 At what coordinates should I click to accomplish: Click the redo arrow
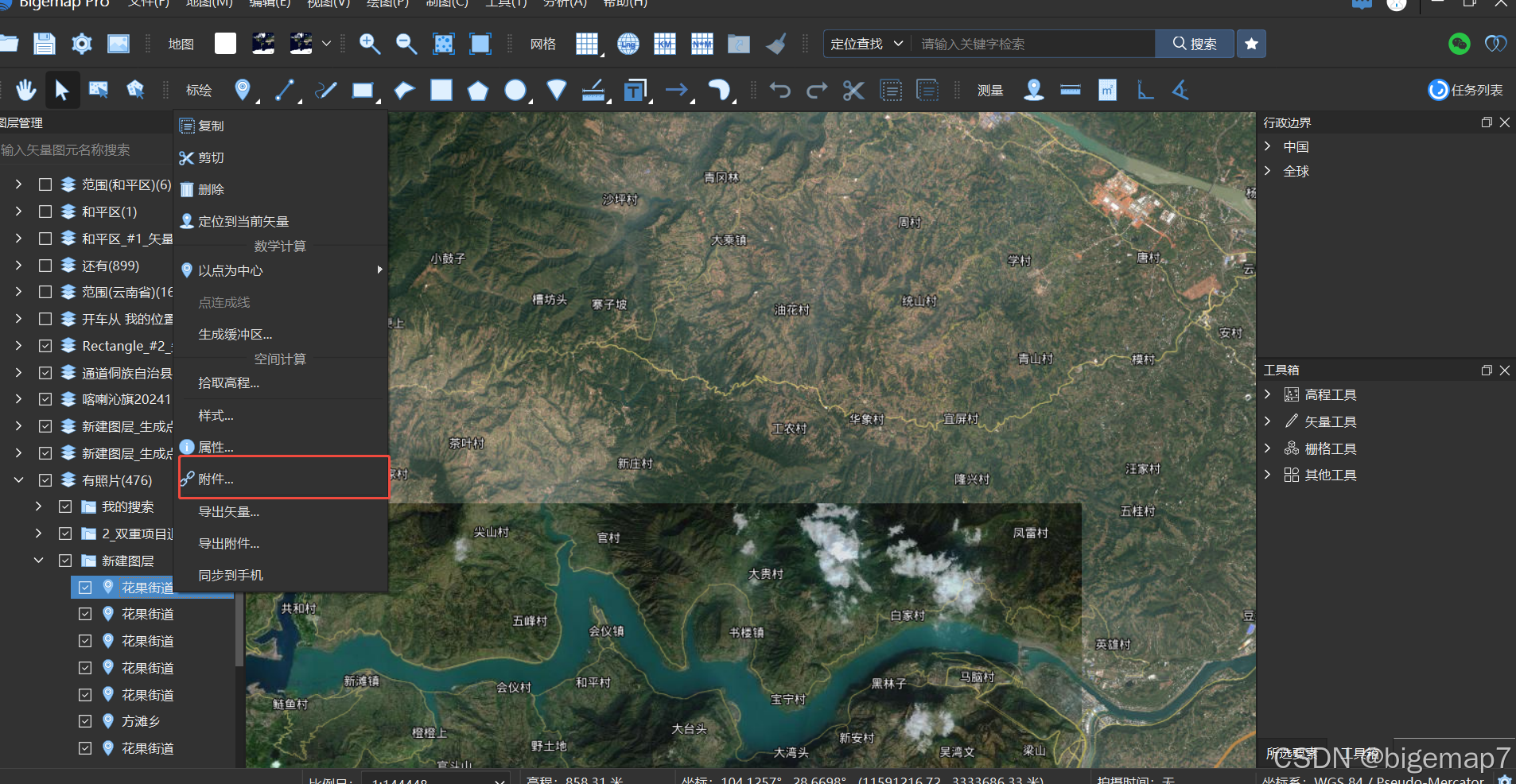pyautogui.click(x=817, y=90)
